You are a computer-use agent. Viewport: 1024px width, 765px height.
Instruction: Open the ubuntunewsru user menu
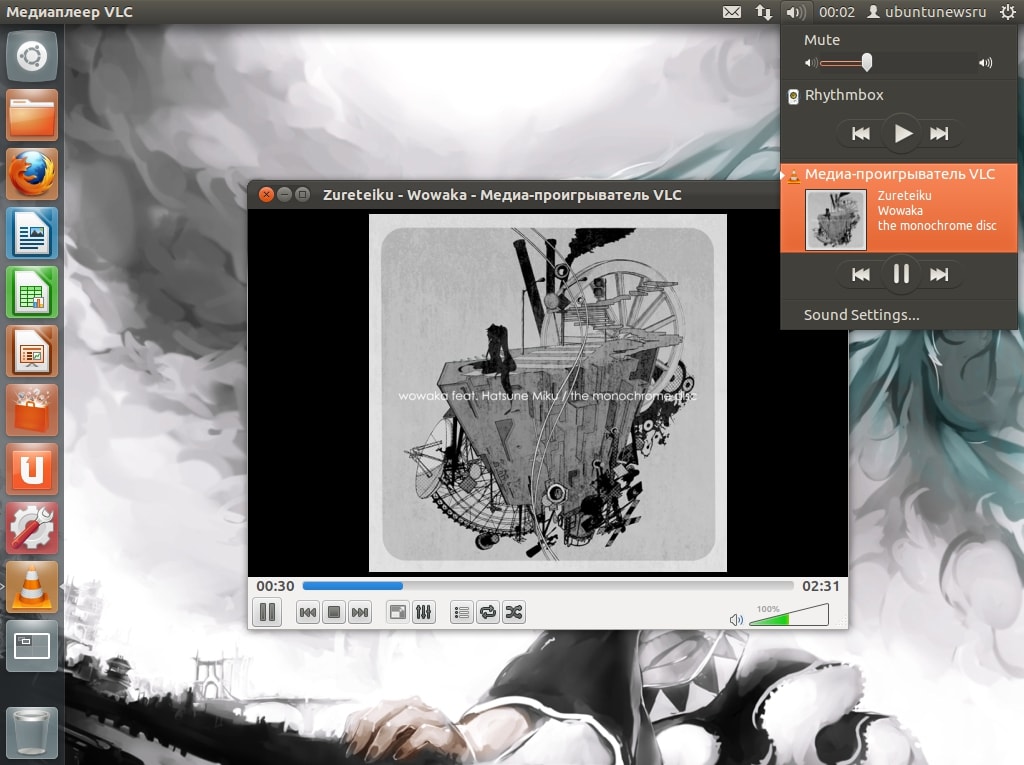(x=927, y=12)
